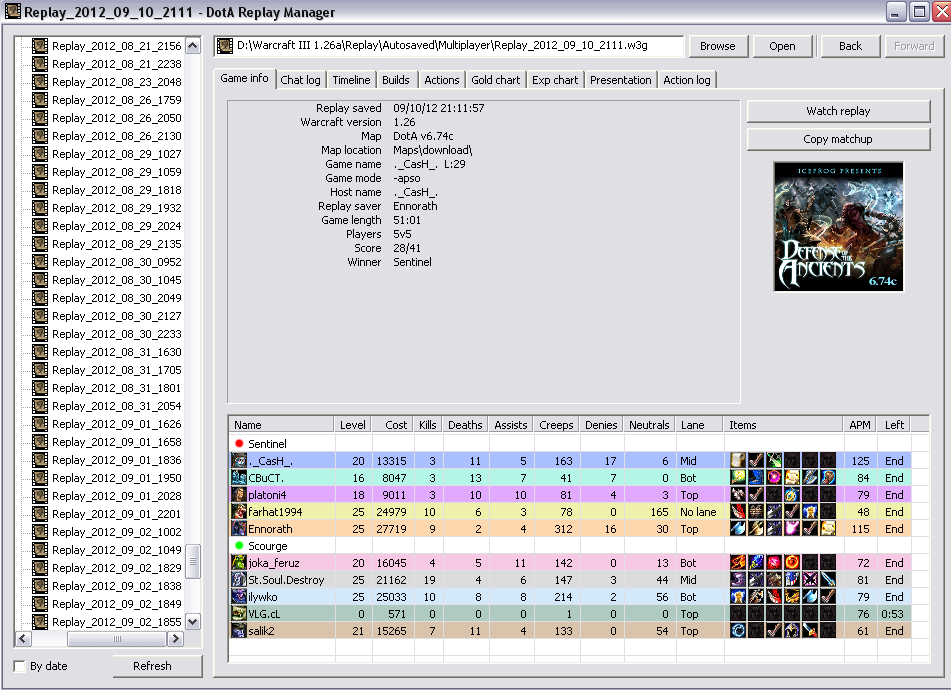Image resolution: width=951 pixels, height=690 pixels.
Task: Click the first item icon in ilywko's row
Action: point(738,597)
